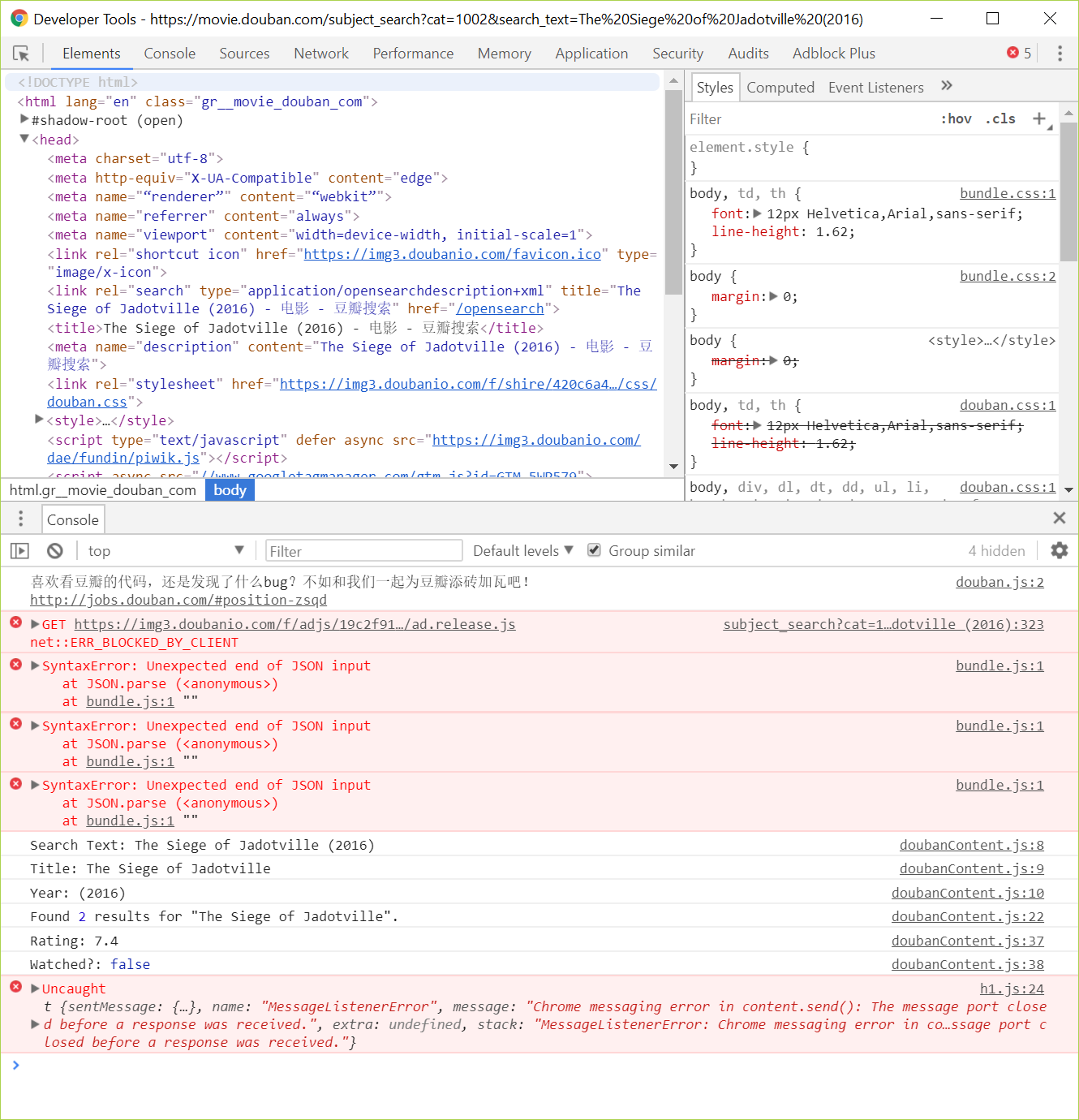Image resolution: width=1079 pixels, height=1120 pixels.
Task: Expand the #shadow-root node
Action: pyautogui.click(x=24, y=119)
